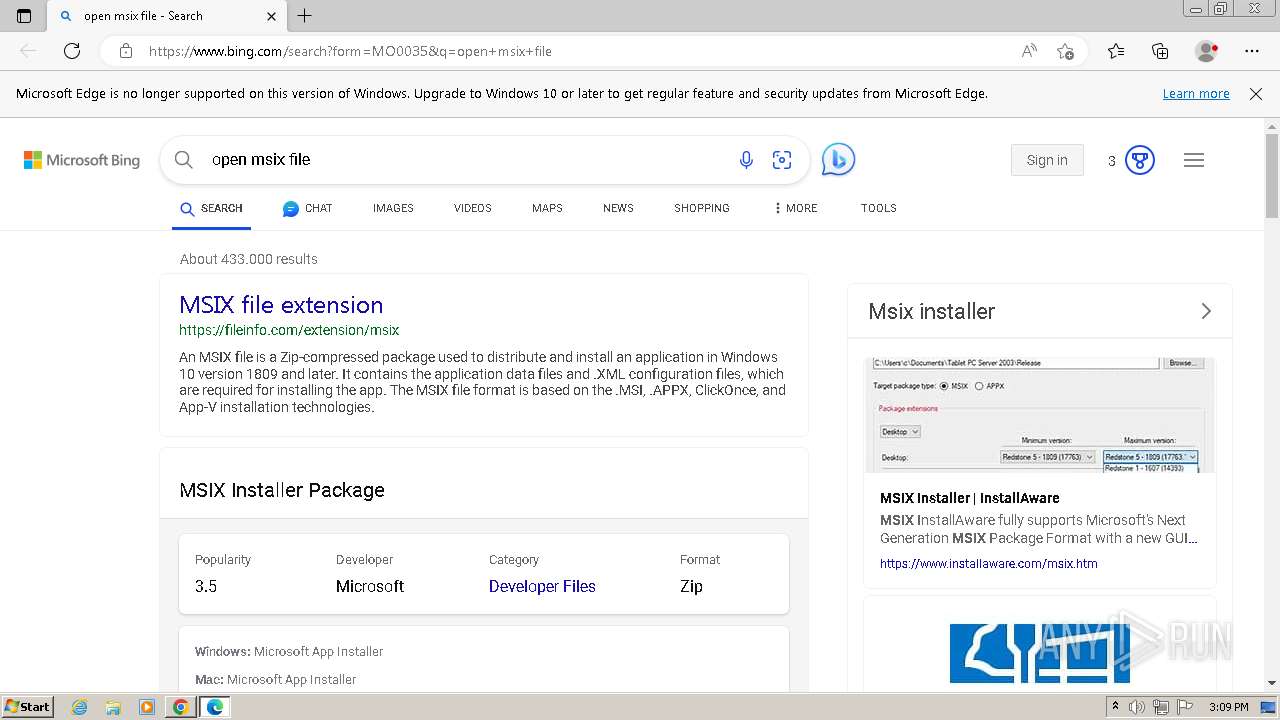
Task: Start voice search with microphone
Action: (x=746, y=160)
